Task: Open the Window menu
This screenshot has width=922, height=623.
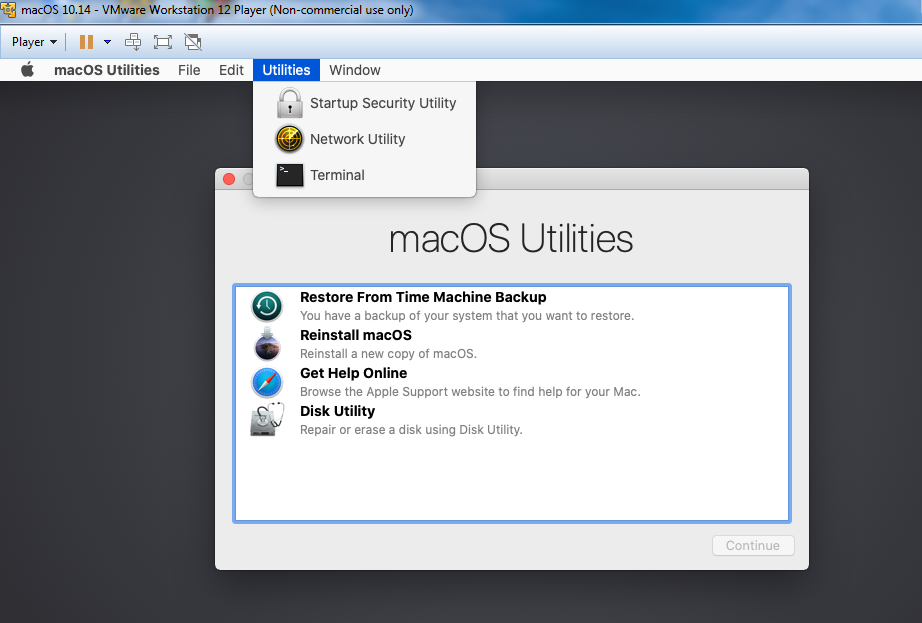Action: point(355,70)
